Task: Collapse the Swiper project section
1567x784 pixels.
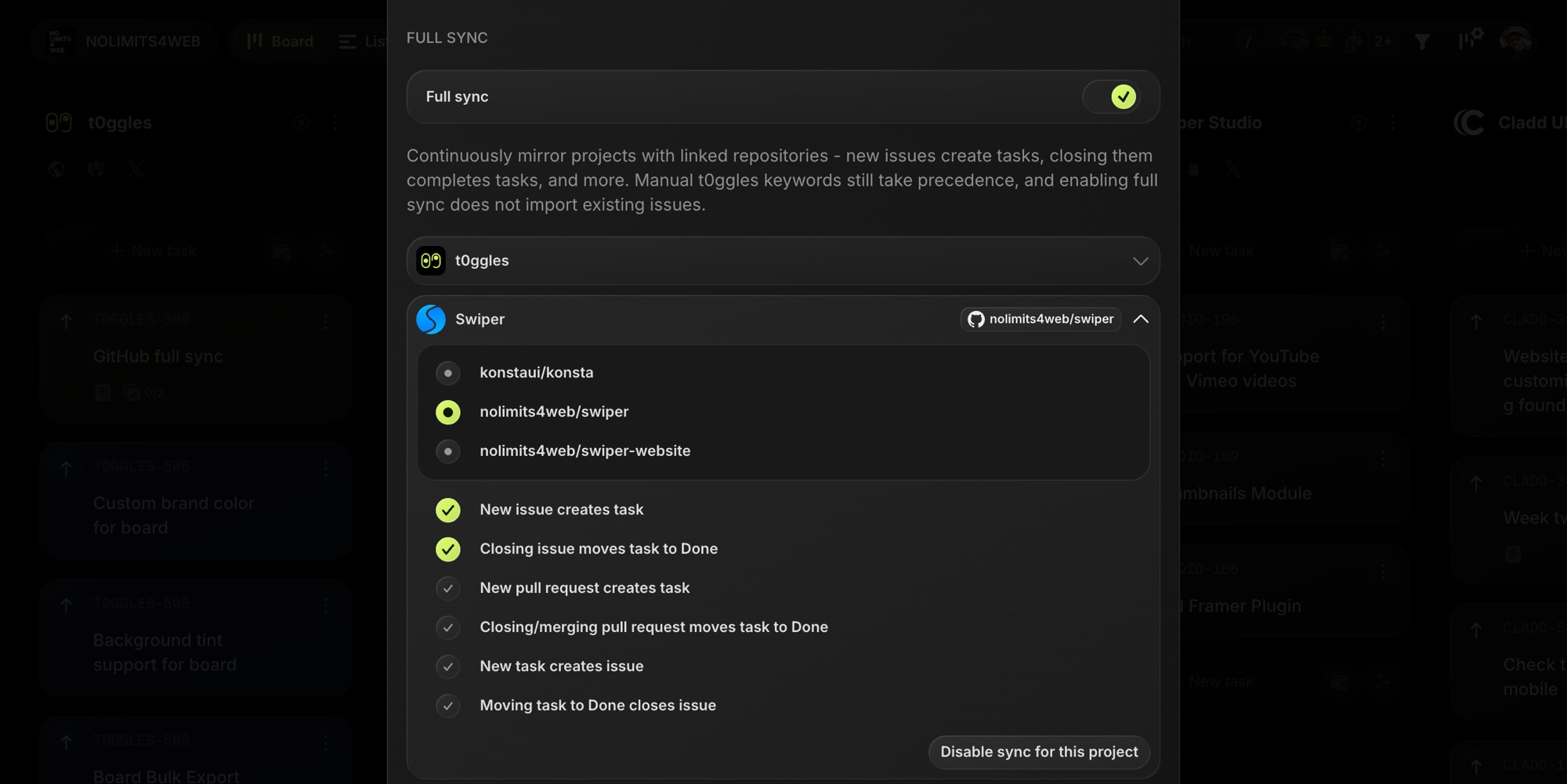Action: [1140, 320]
